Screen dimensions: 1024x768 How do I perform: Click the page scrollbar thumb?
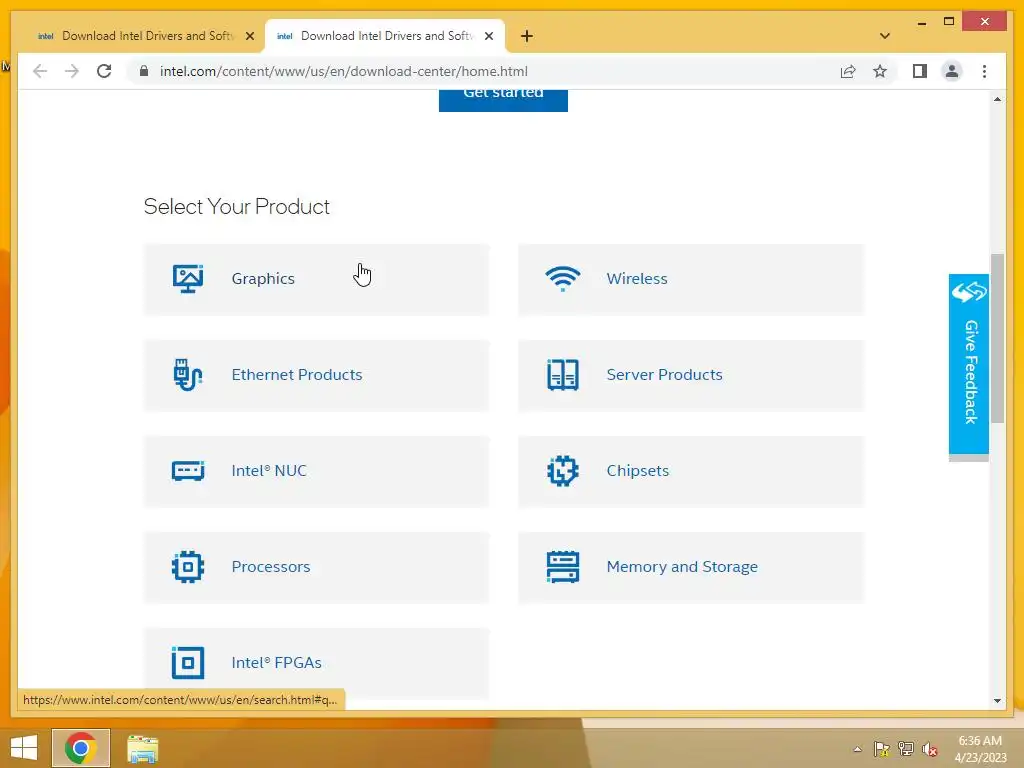point(997,338)
